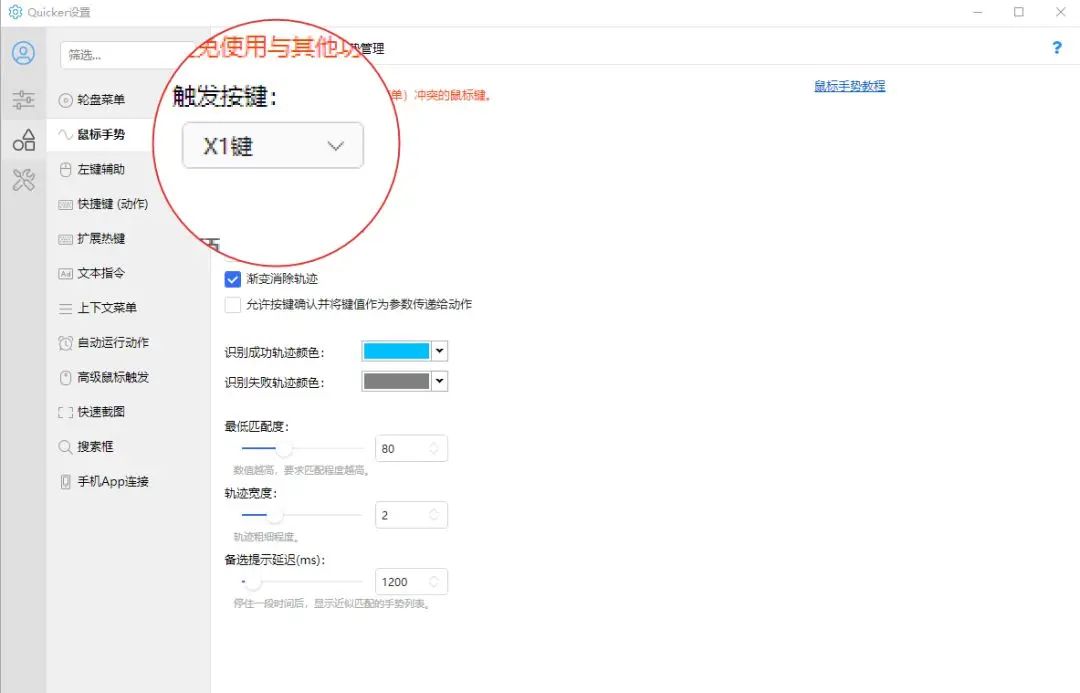Click the gray 识别失败轨迹颜色 swatch

pyautogui.click(x=396, y=382)
